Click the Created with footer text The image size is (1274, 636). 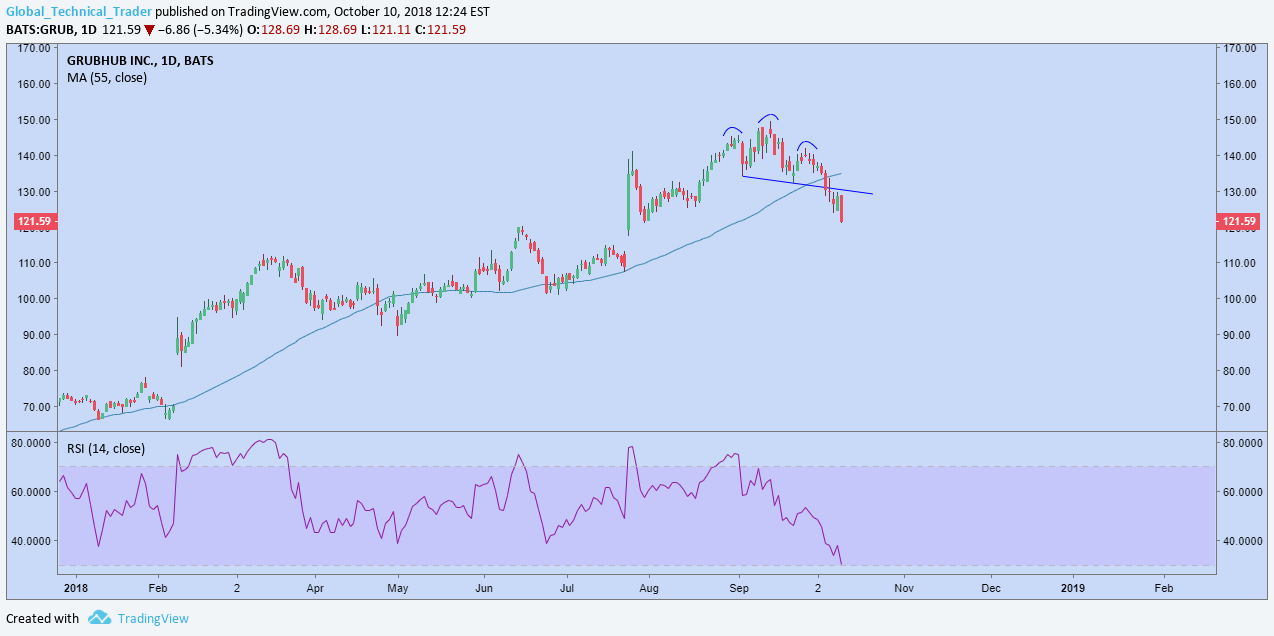[x=43, y=618]
